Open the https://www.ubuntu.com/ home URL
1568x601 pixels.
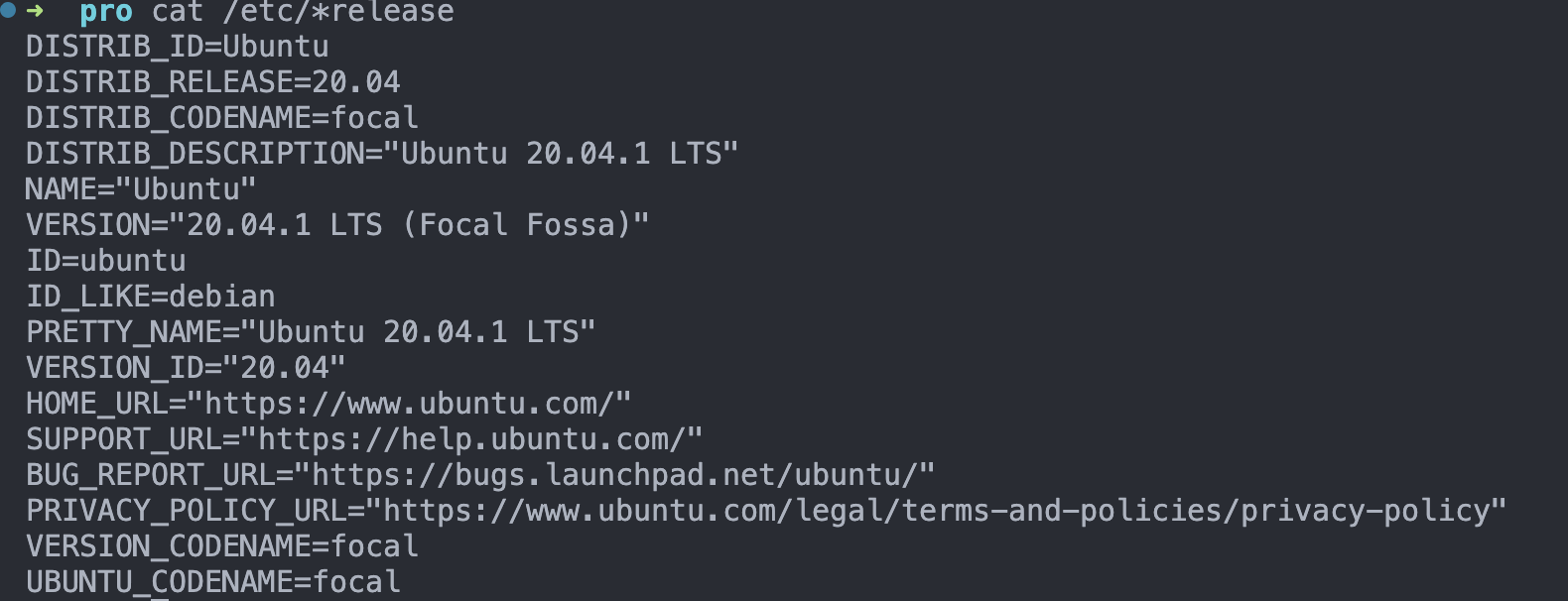pyautogui.click(x=409, y=404)
